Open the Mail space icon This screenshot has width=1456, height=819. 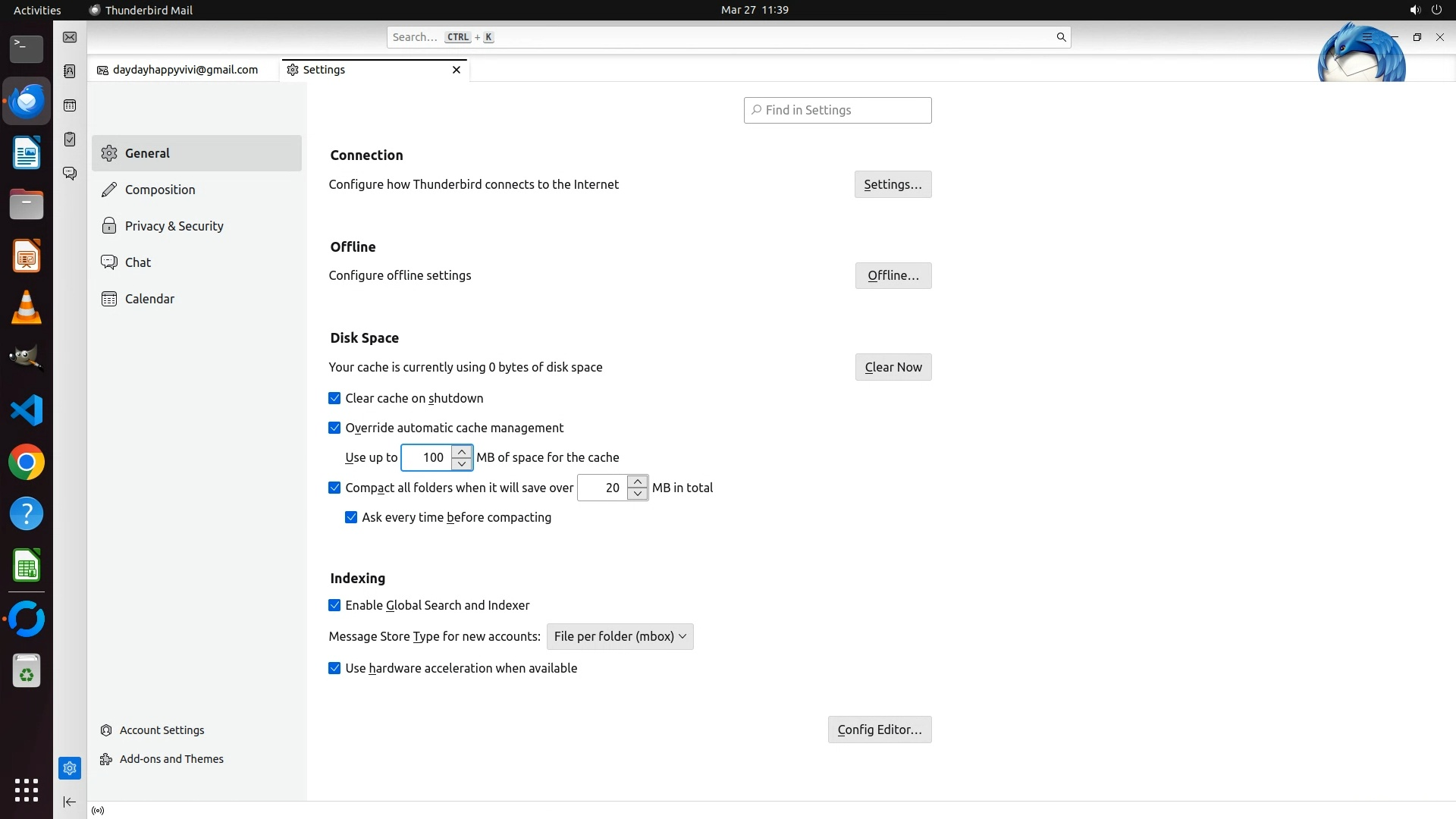[70, 37]
